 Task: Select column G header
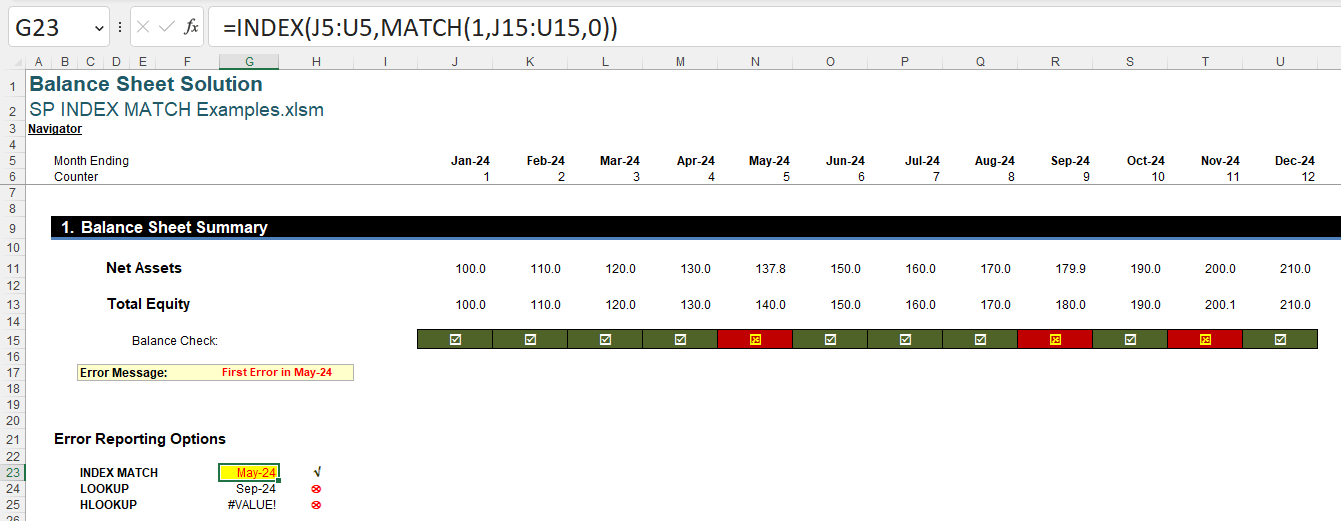tap(248, 62)
